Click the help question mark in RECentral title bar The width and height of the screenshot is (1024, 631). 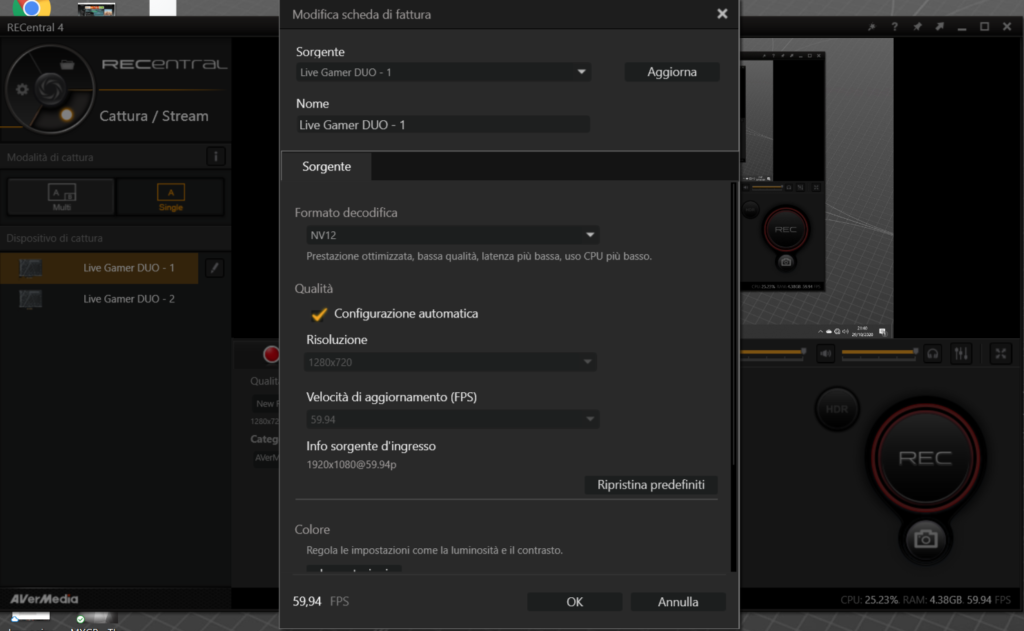895,27
